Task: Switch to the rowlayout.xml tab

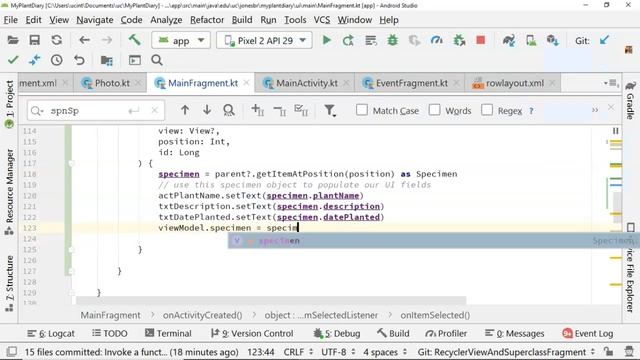Action: [514, 83]
